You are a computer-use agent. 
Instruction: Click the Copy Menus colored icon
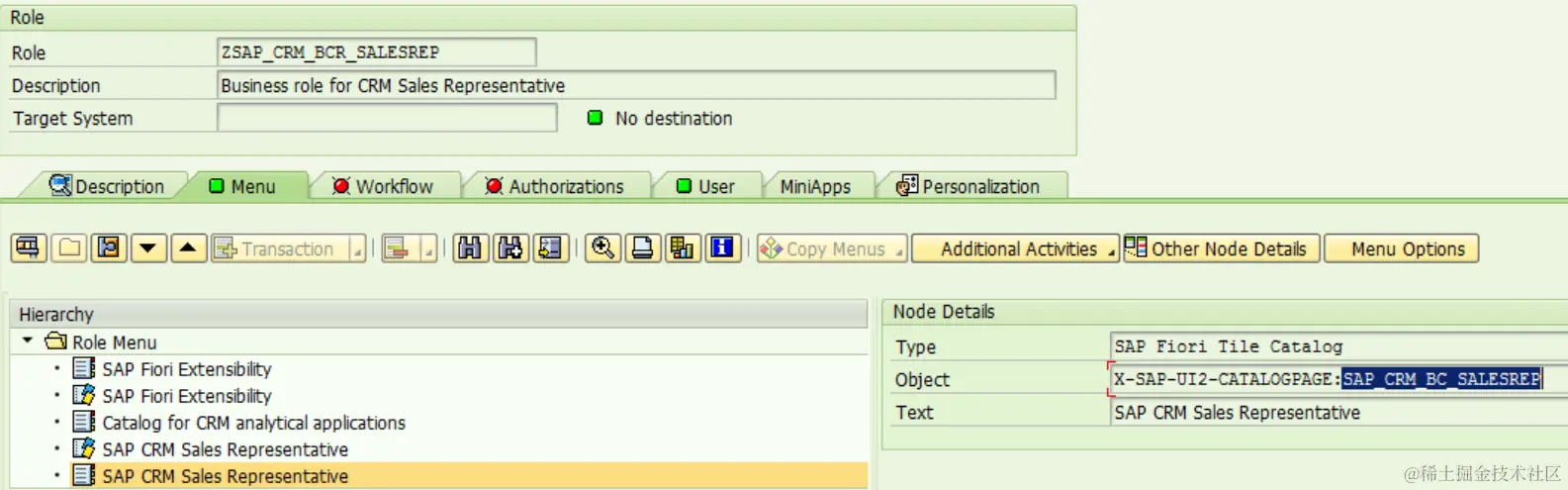(772, 248)
